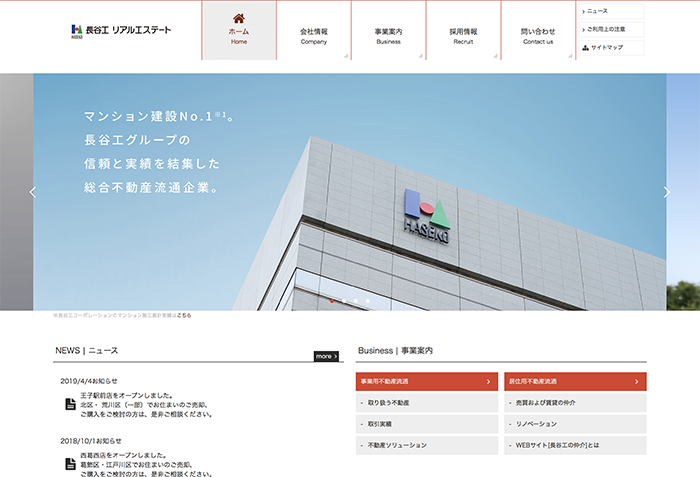This screenshot has width=700, height=477.
Task: Expand 居住用不動産流通 red header
Action: pos(576,381)
